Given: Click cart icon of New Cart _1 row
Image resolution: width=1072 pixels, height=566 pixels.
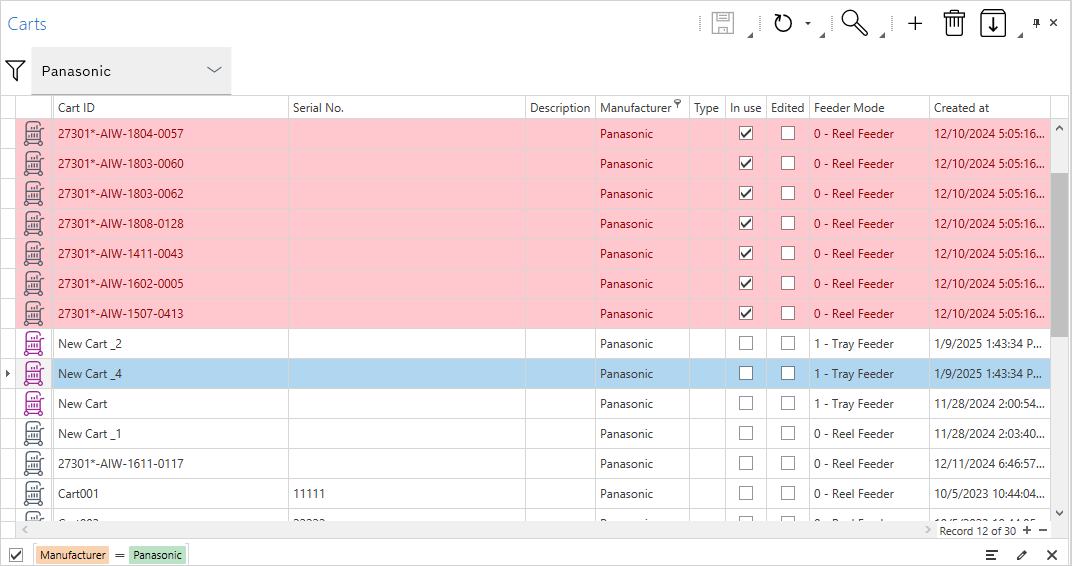Looking at the screenshot, I should click(x=34, y=433).
